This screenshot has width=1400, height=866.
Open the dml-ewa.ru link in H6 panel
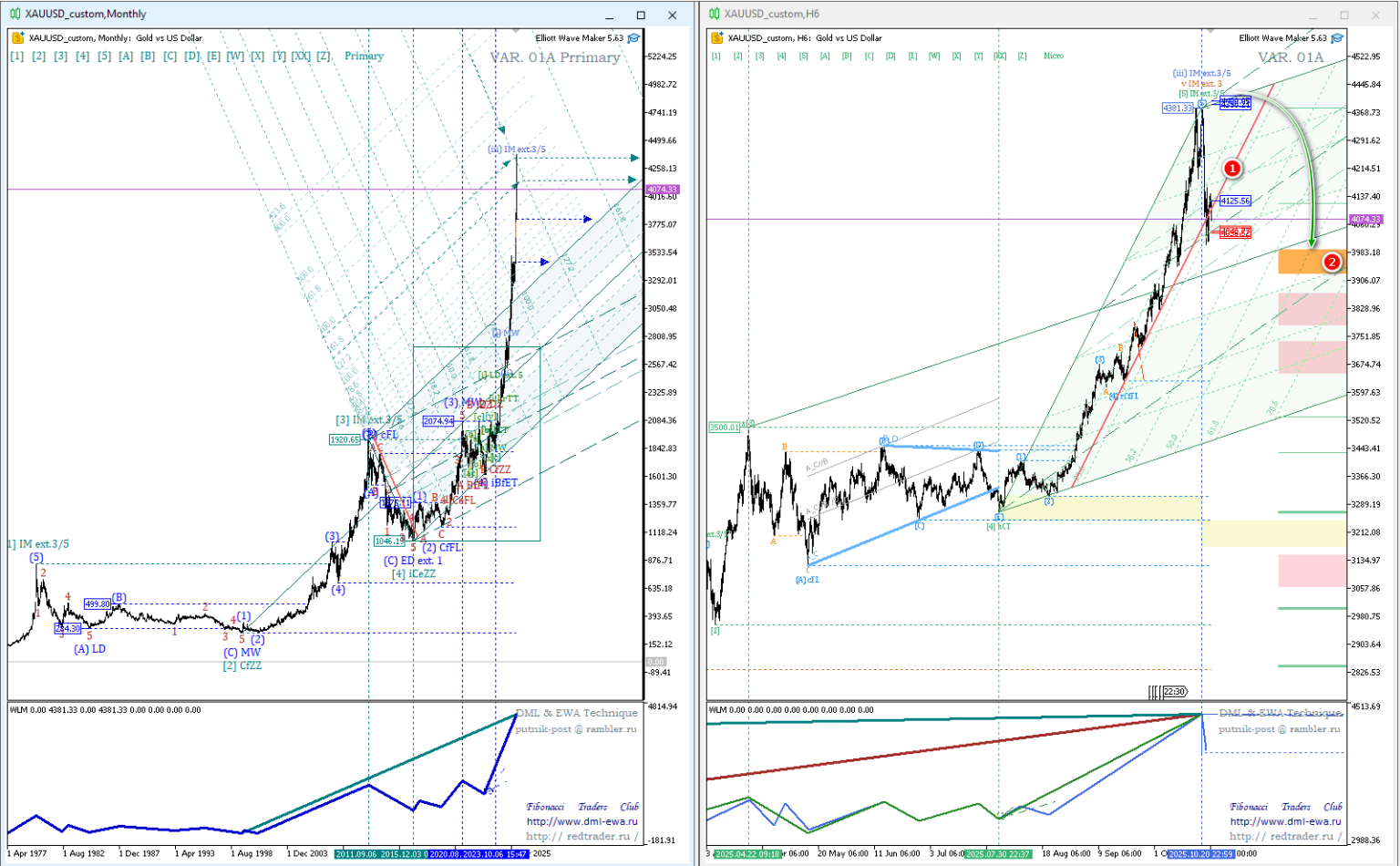1285,821
